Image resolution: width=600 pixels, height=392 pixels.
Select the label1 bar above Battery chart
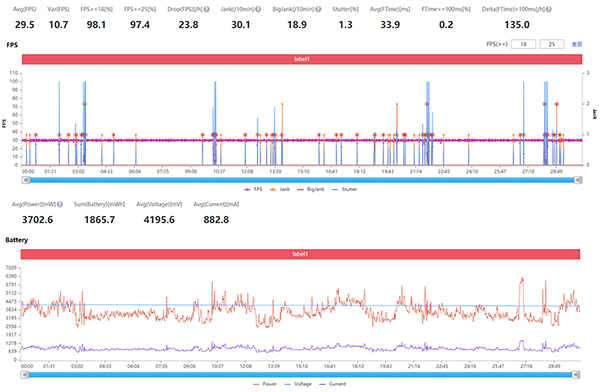coord(300,254)
